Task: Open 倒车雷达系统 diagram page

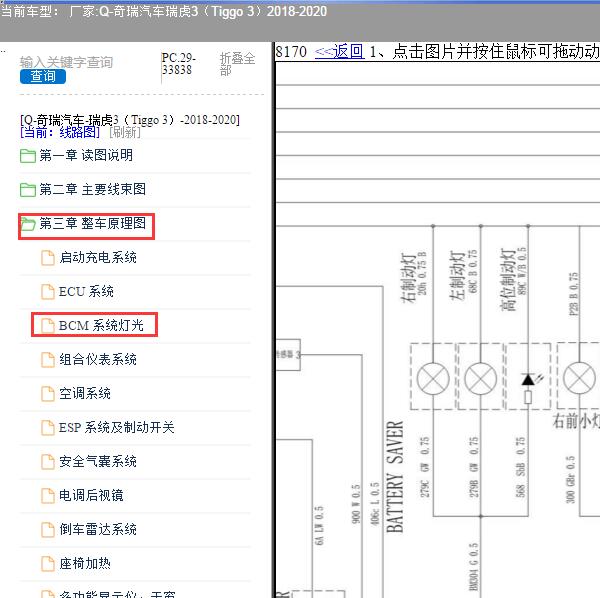Action: click(98, 530)
